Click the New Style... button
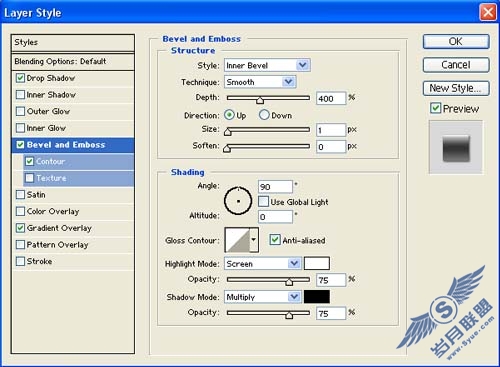The image size is (500, 367). 456,88
